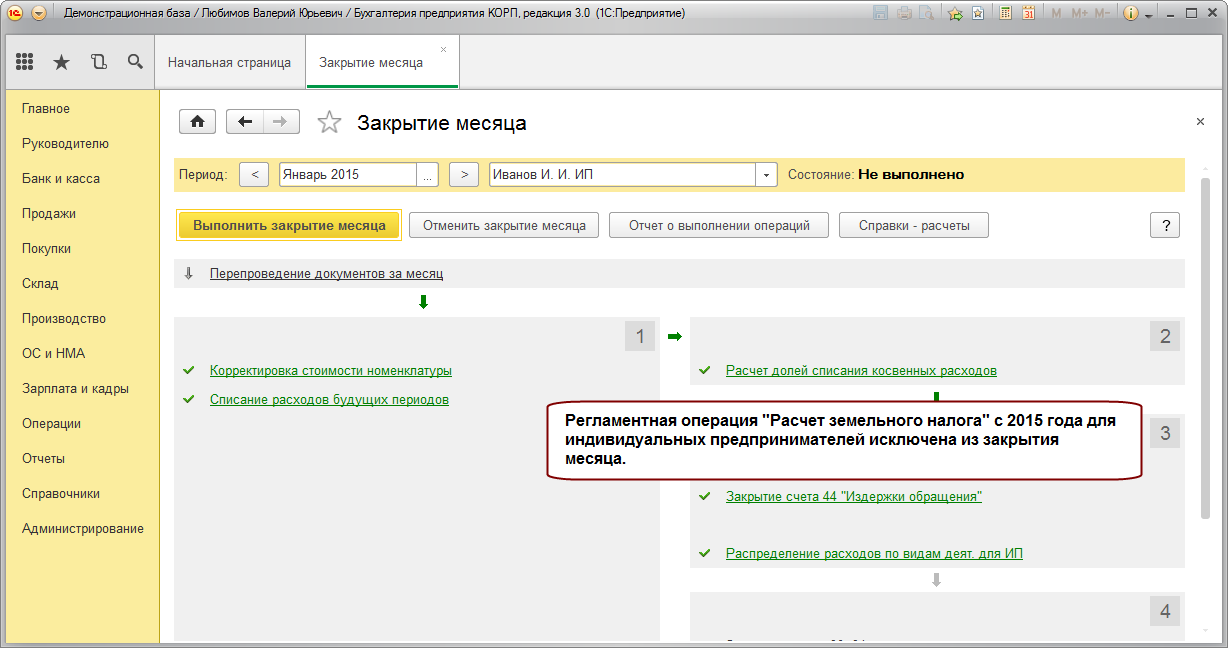Open the Банк и касса section
Screen dimensions: 1228x648
click(x=61, y=178)
